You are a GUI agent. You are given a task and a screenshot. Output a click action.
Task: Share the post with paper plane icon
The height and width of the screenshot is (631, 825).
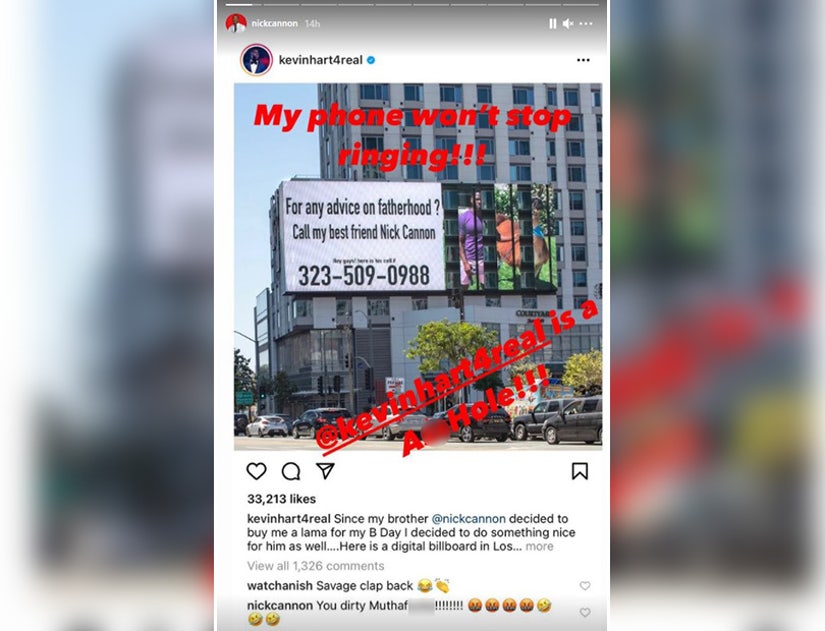click(325, 470)
